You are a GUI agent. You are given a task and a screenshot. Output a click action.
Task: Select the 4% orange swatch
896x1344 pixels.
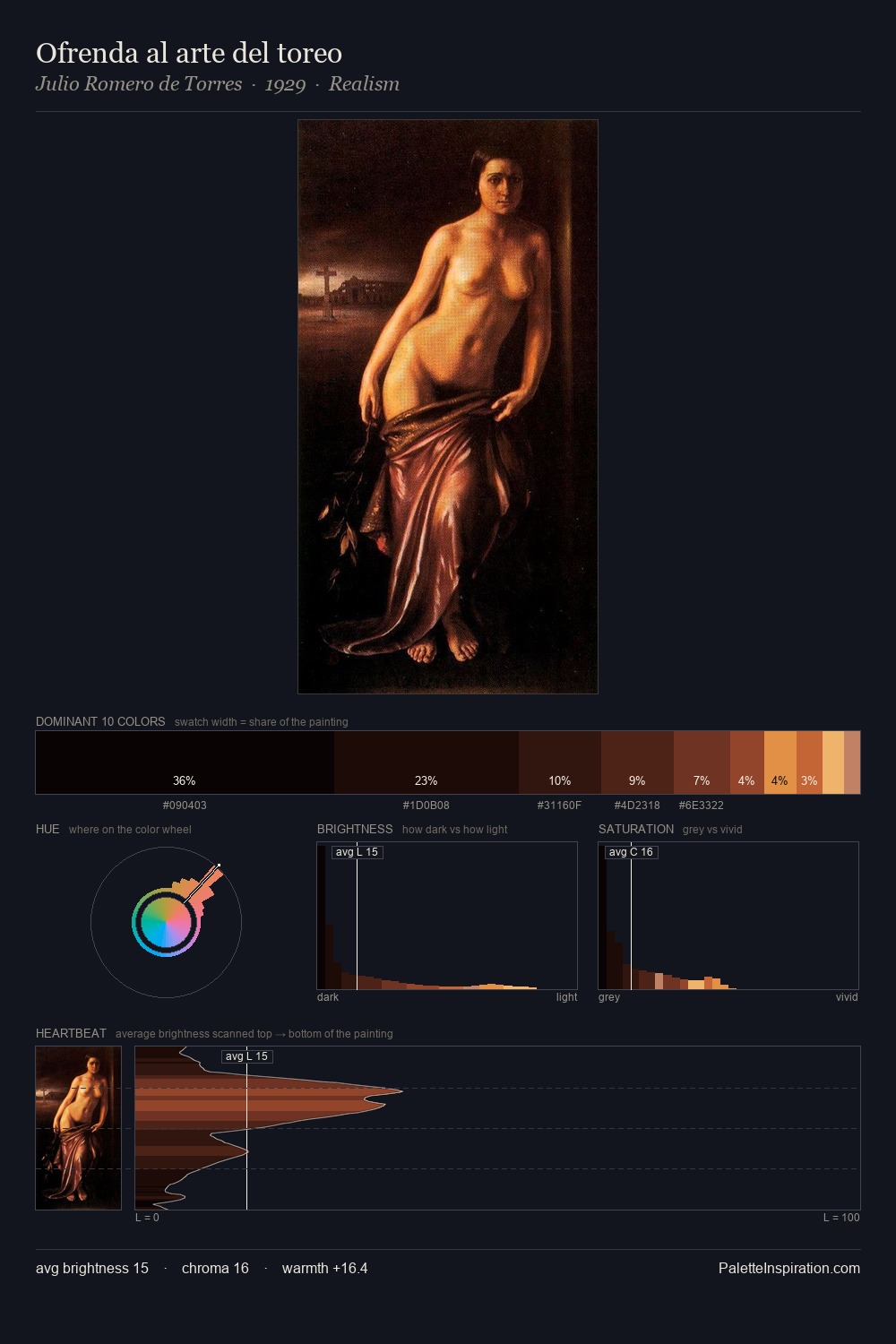[780, 762]
